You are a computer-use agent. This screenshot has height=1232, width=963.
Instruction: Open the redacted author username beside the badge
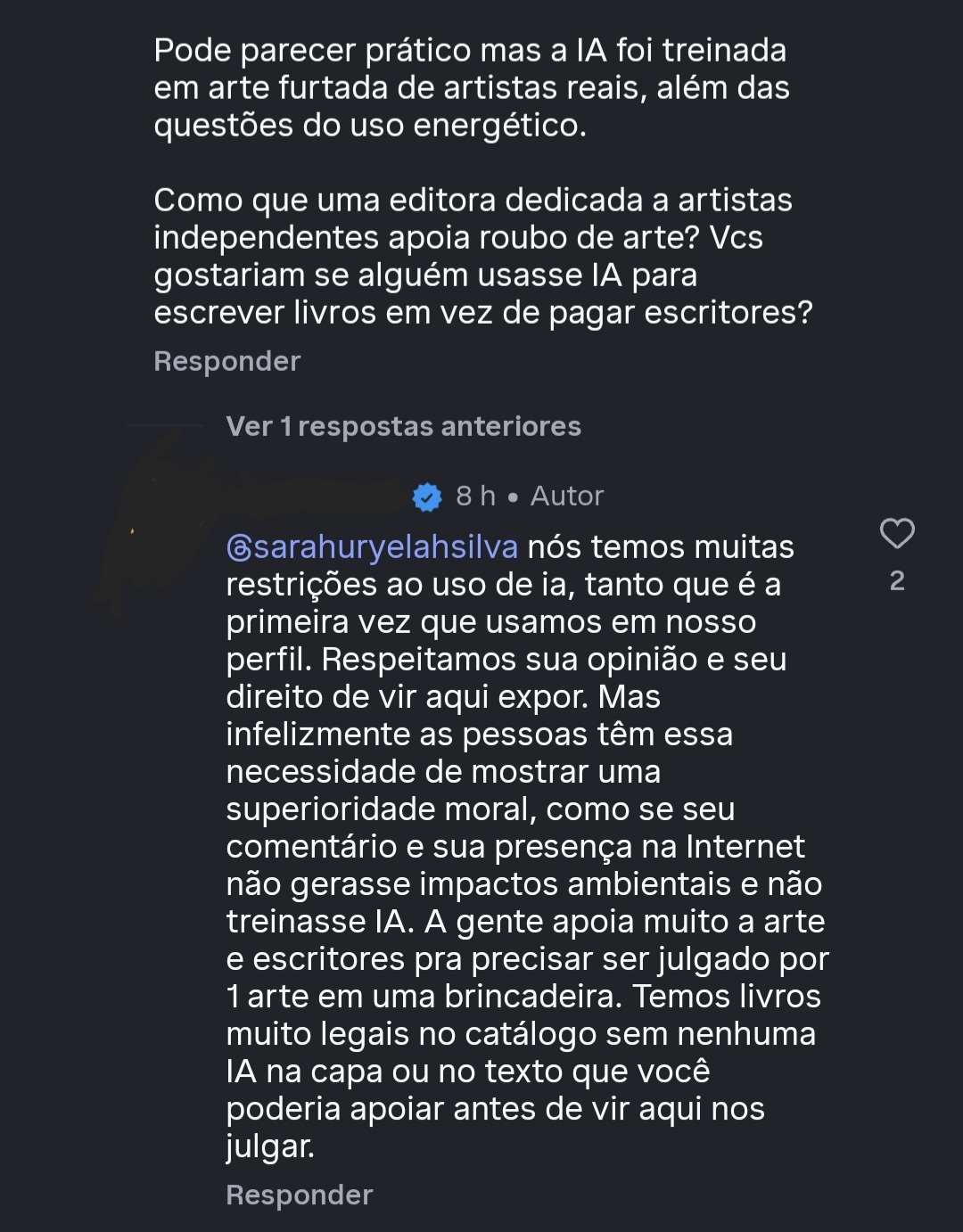[x=312, y=495]
